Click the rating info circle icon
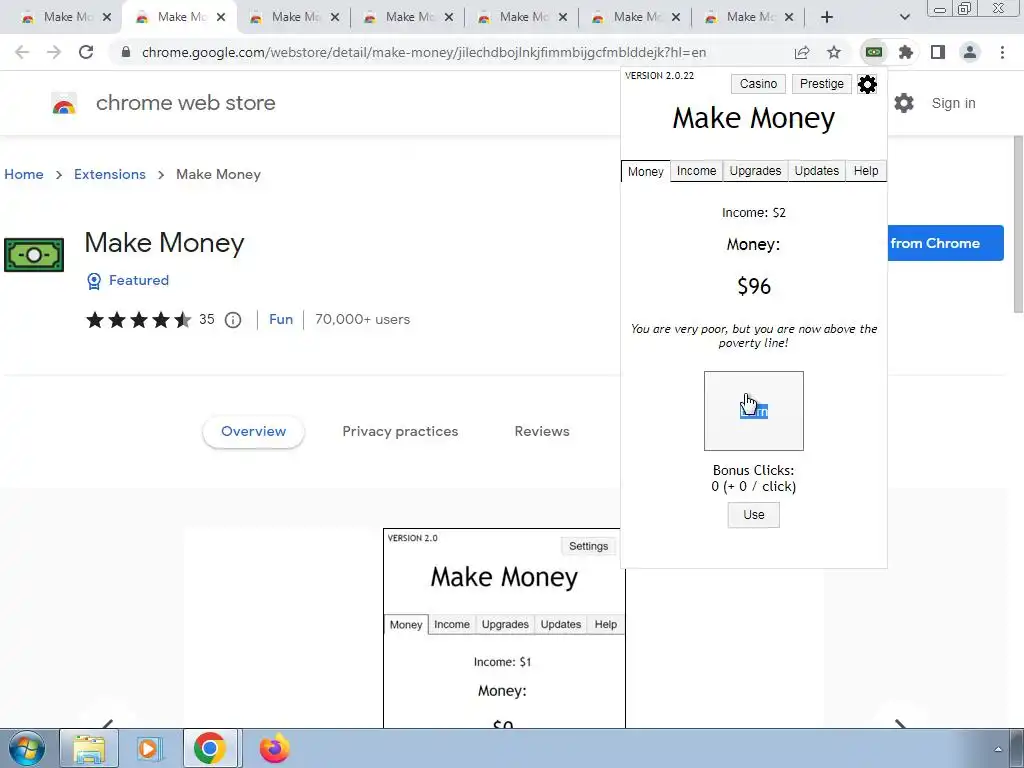 [233, 320]
